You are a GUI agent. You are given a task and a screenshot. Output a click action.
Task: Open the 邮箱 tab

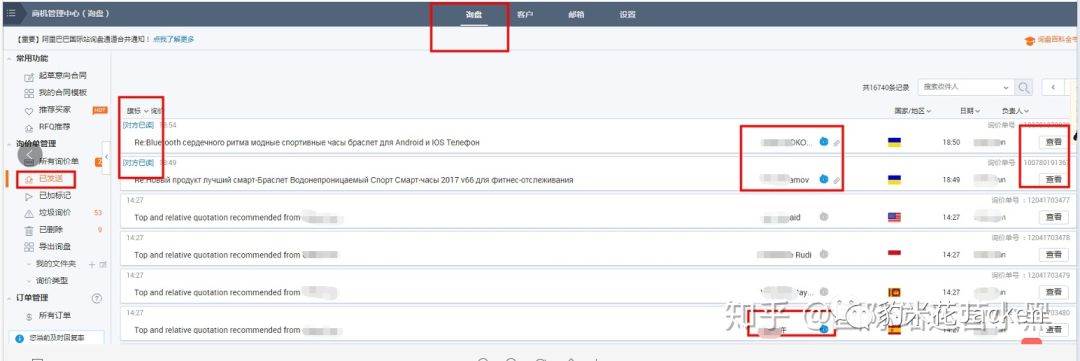pos(577,14)
